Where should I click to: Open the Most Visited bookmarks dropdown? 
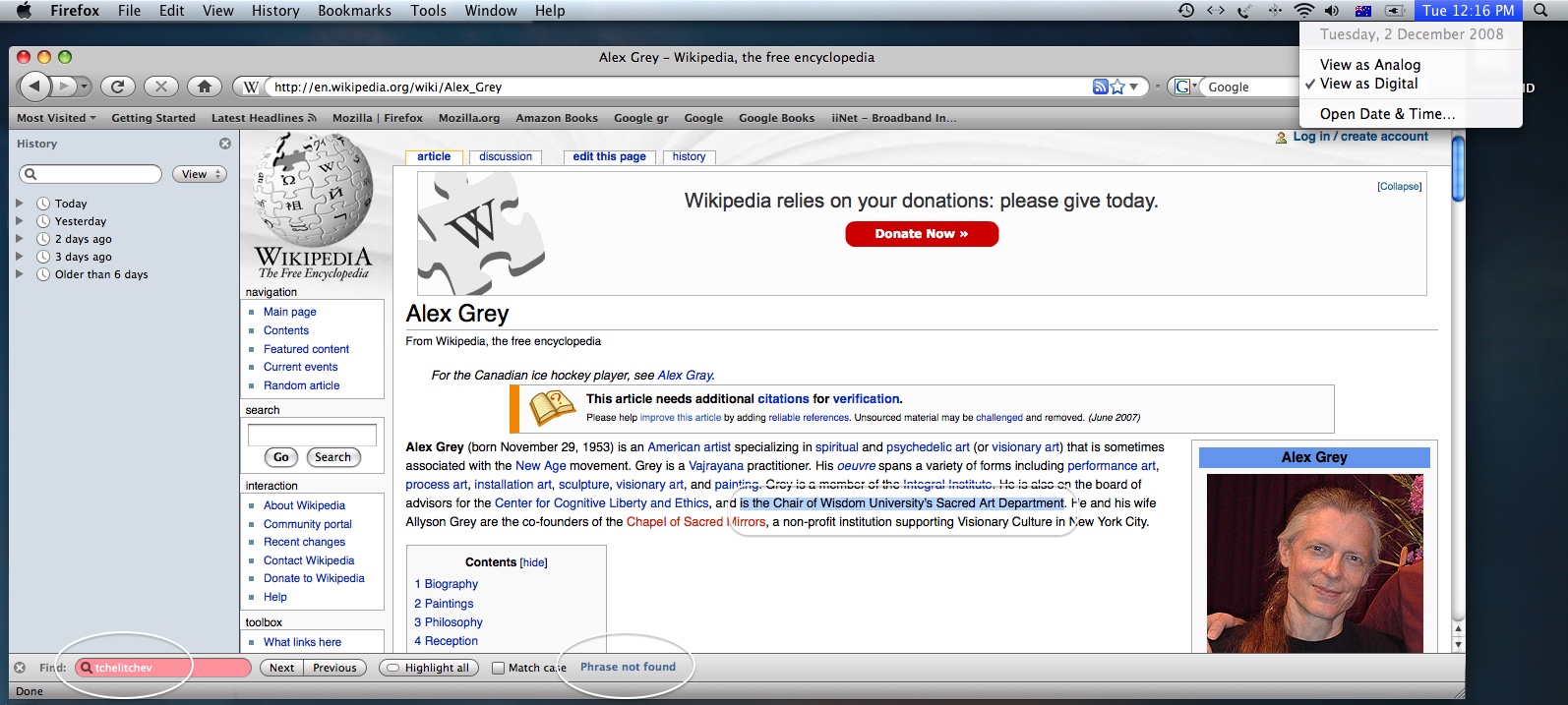(x=56, y=118)
